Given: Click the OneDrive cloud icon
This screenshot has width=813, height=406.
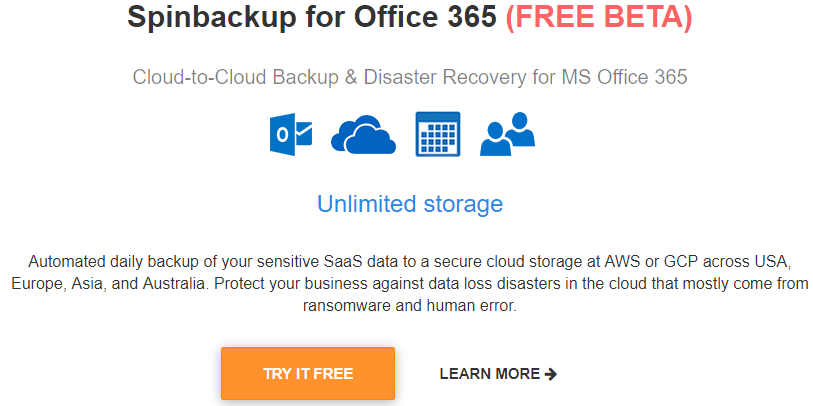Looking at the screenshot, I should (x=364, y=135).
